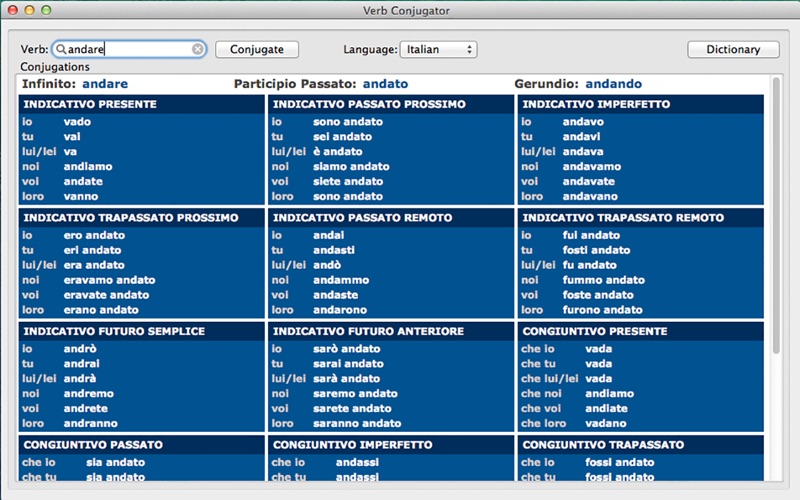
Task: Select the INDICATIVO FUTURO SEMPLICE header
Action: tap(141, 331)
